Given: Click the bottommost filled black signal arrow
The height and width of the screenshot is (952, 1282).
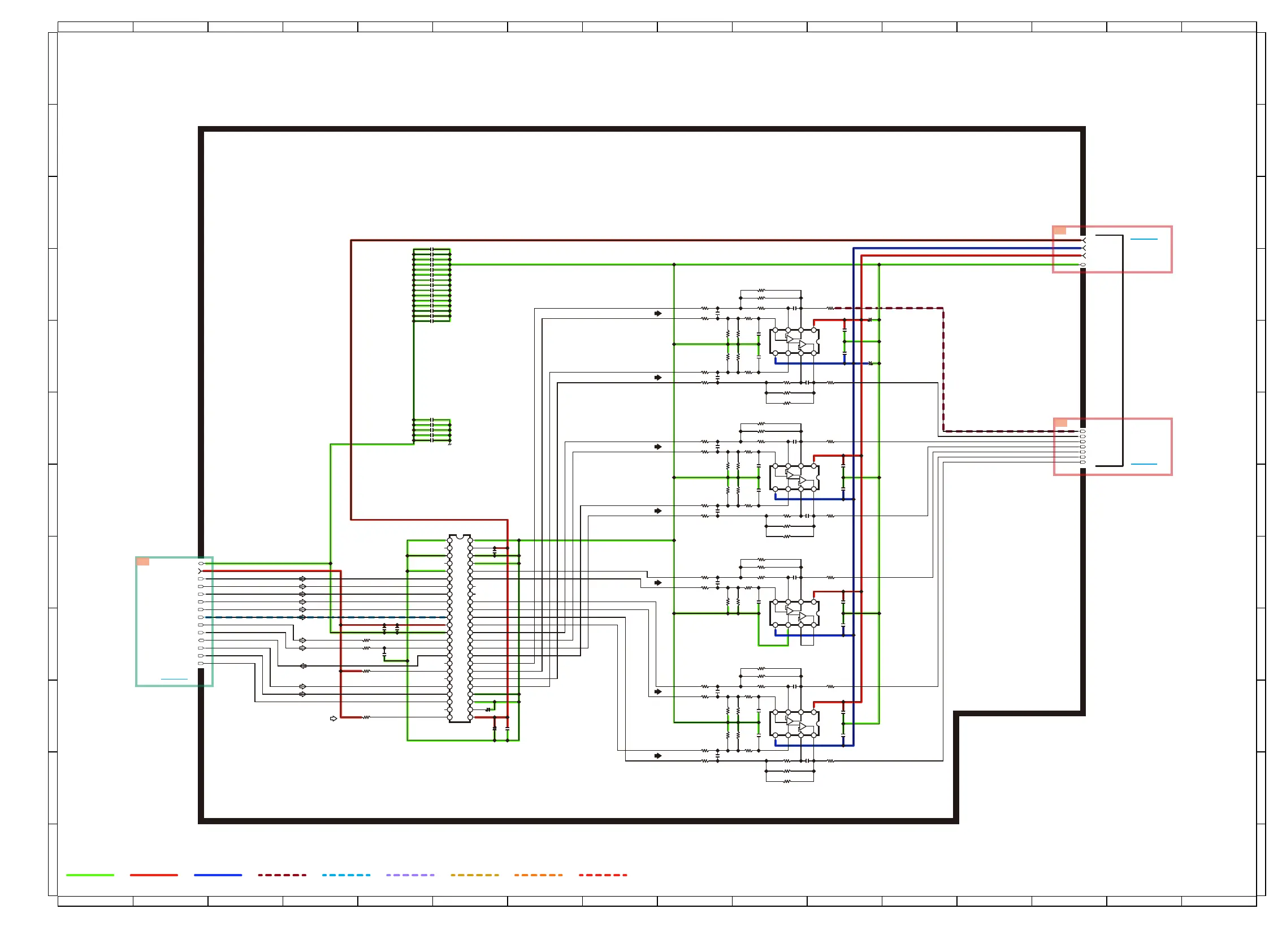Looking at the screenshot, I should pos(658,755).
